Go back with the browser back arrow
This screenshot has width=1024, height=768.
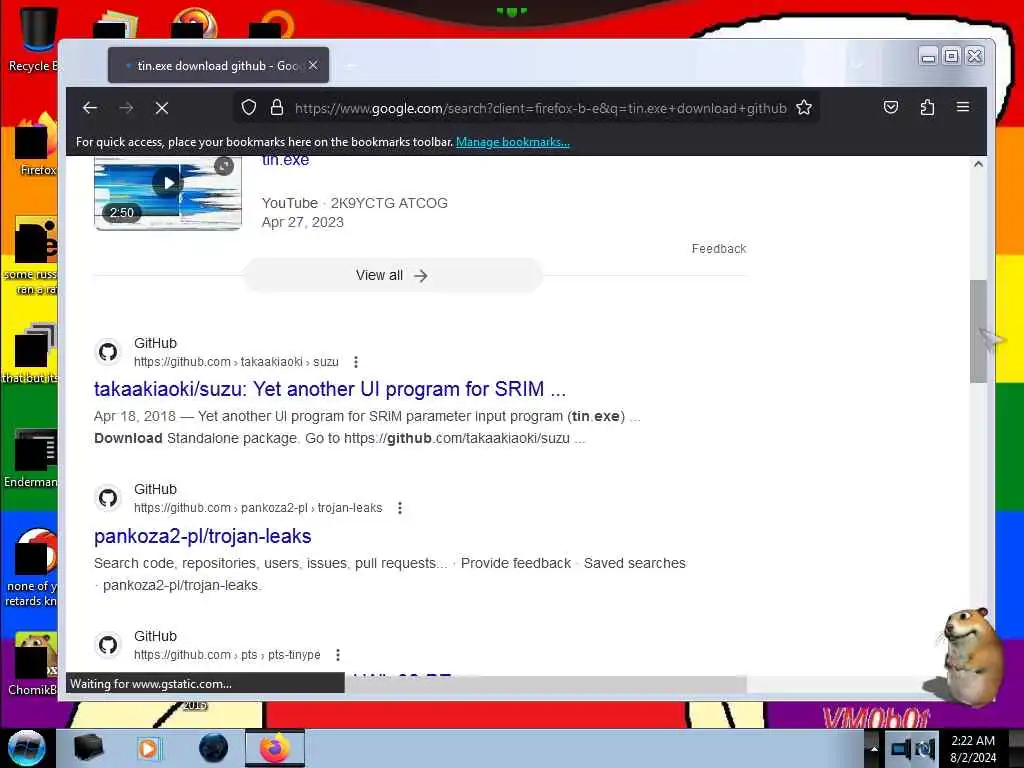(90, 108)
